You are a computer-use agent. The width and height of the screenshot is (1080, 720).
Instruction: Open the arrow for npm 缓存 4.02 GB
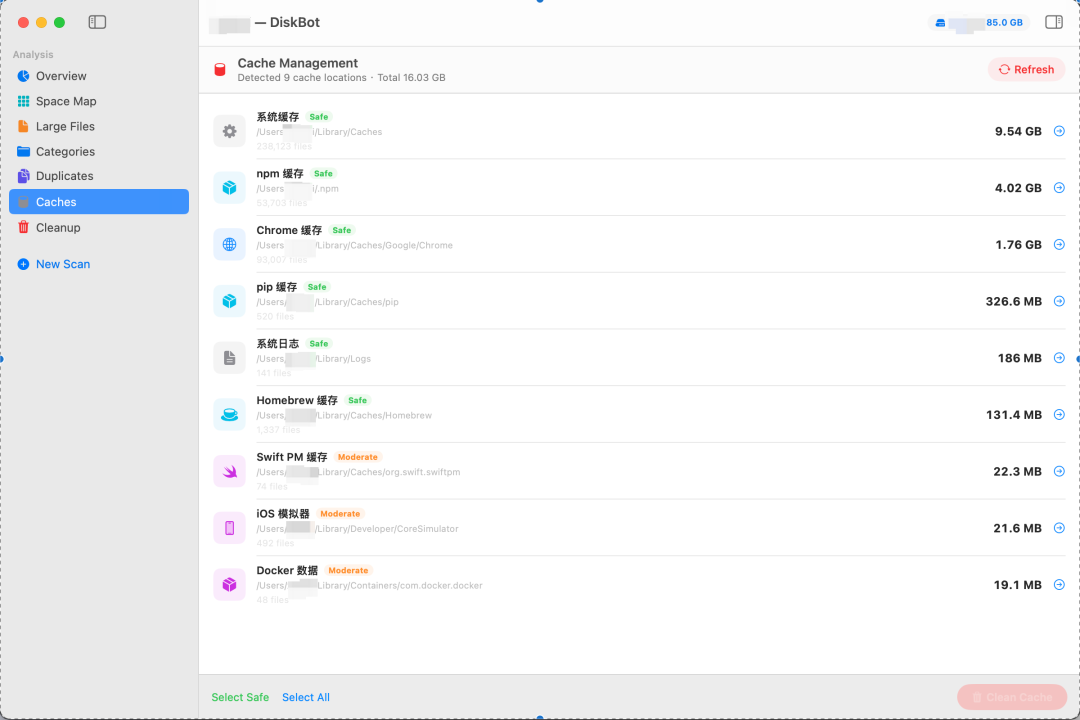pyautogui.click(x=1059, y=187)
